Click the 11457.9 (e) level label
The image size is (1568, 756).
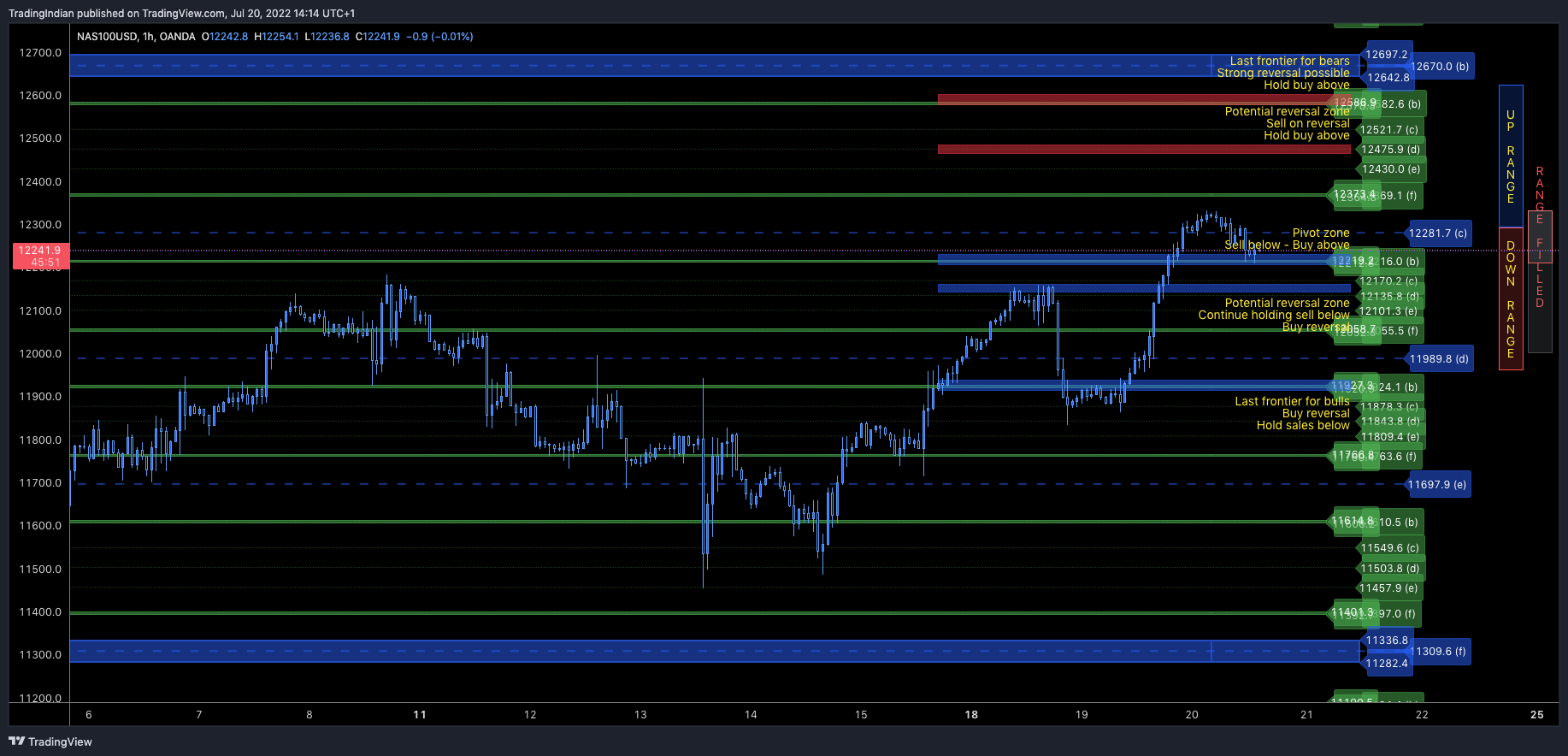pyautogui.click(x=1389, y=588)
